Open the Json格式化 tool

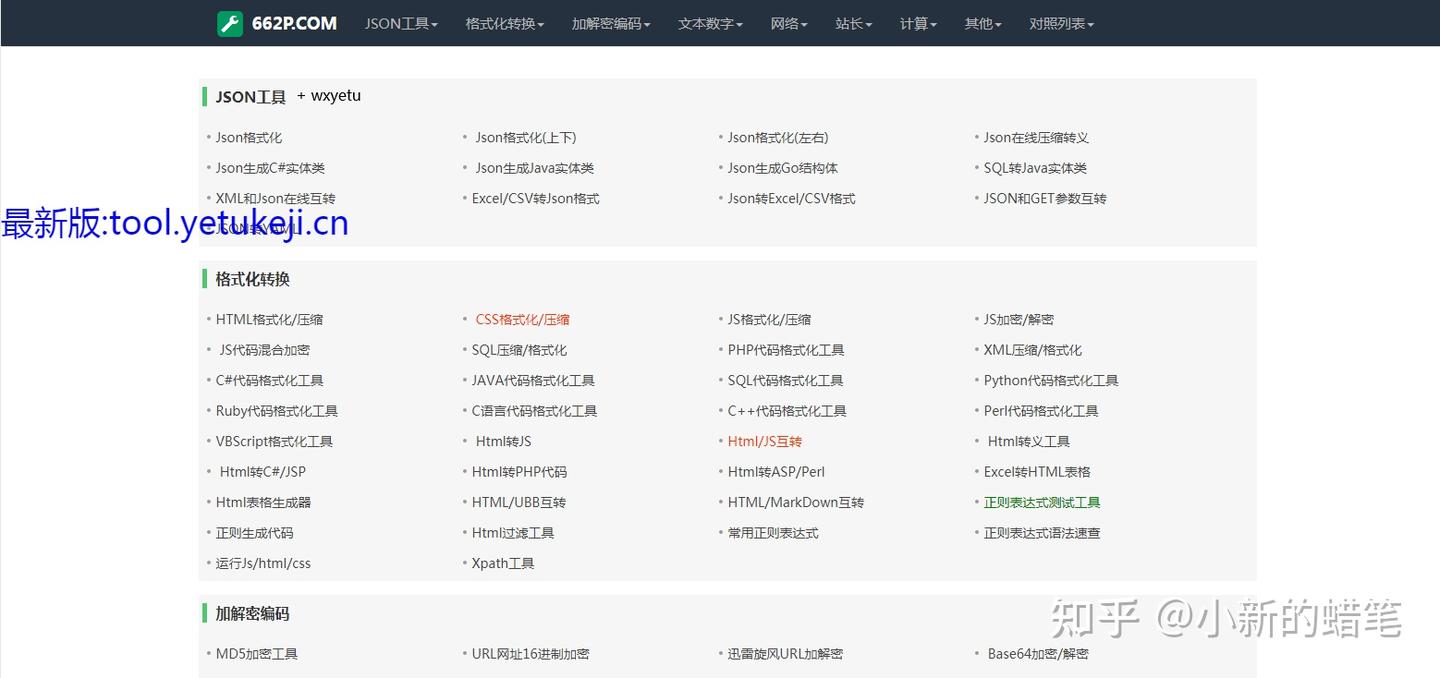coord(248,137)
